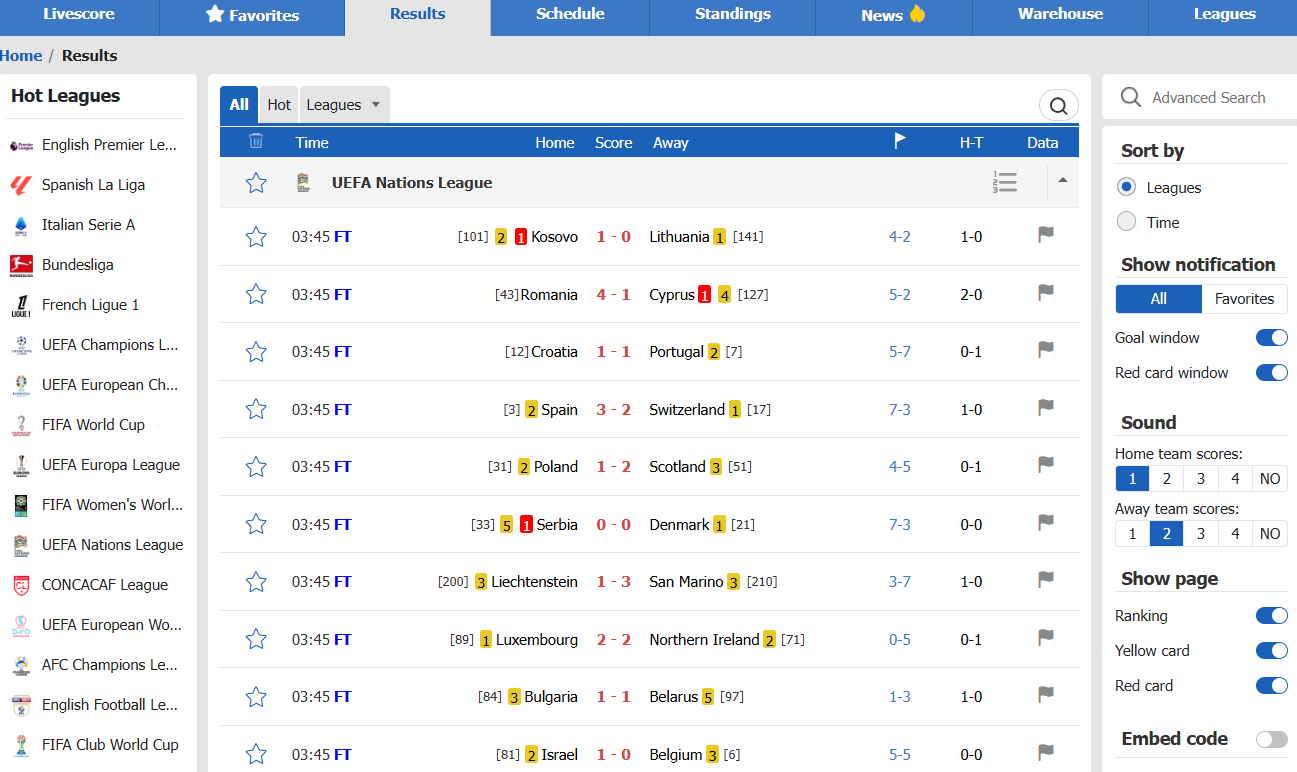Screen dimensions: 1297x772
Task: Select the Leagues sort radio button
Action: 1127,187
